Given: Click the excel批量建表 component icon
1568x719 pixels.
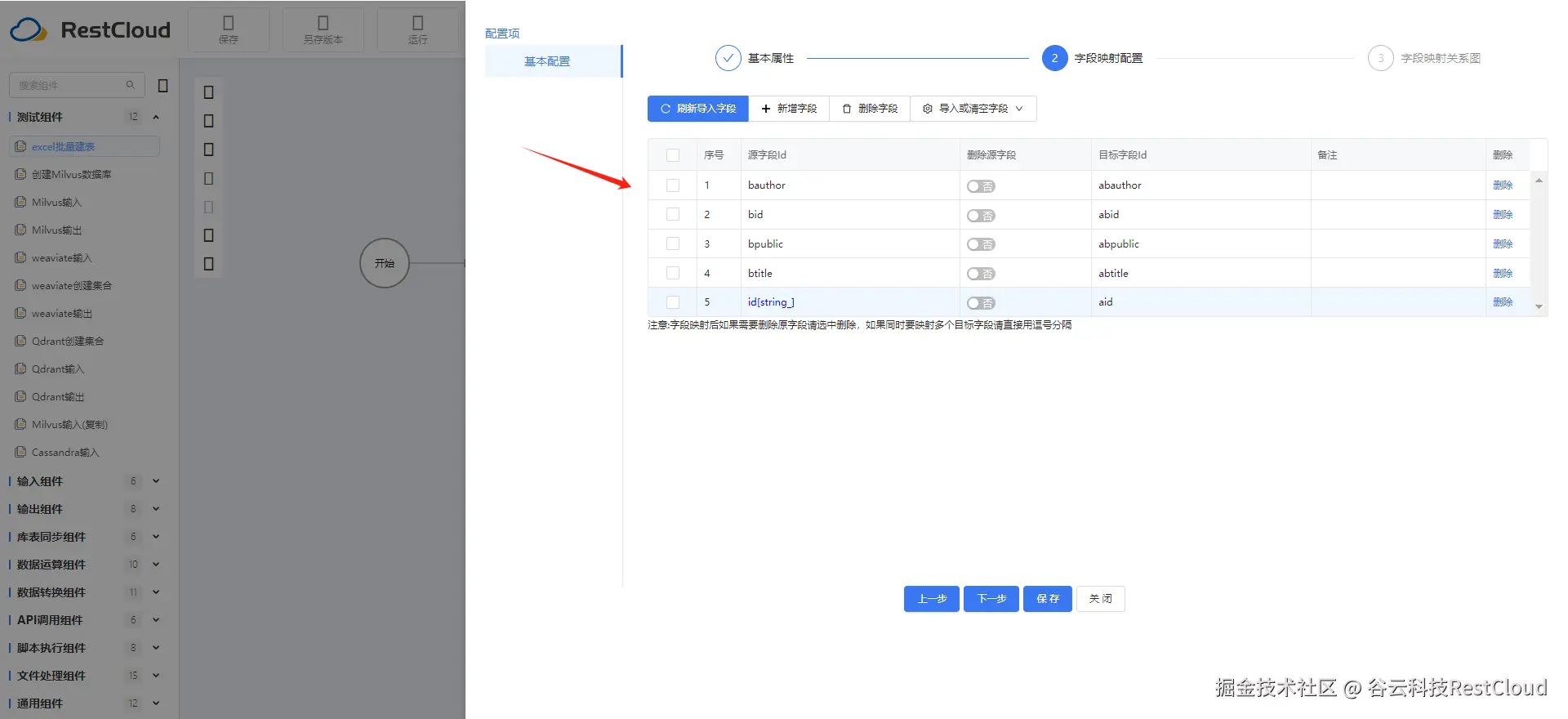Looking at the screenshot, I should [20, 146].
